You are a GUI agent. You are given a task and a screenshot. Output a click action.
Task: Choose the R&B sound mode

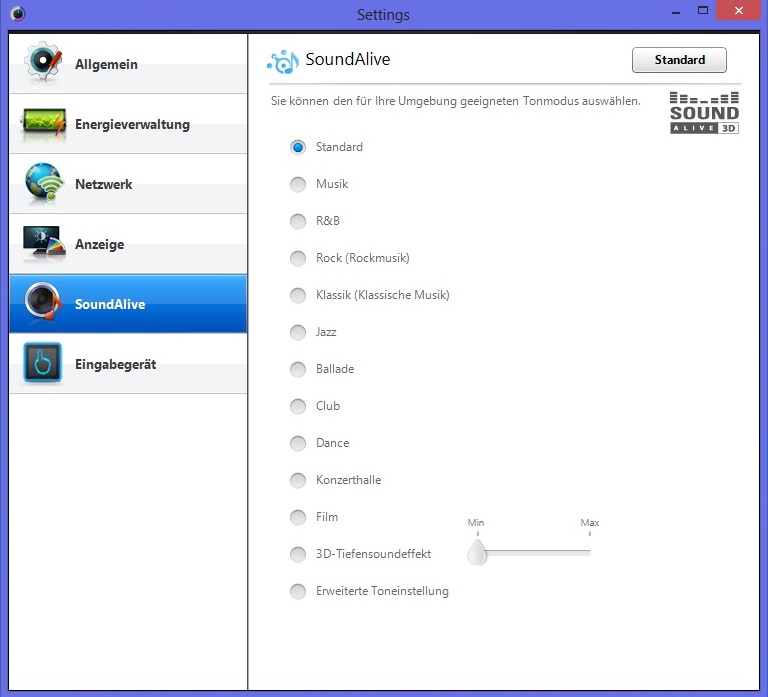tap(298, 221)
